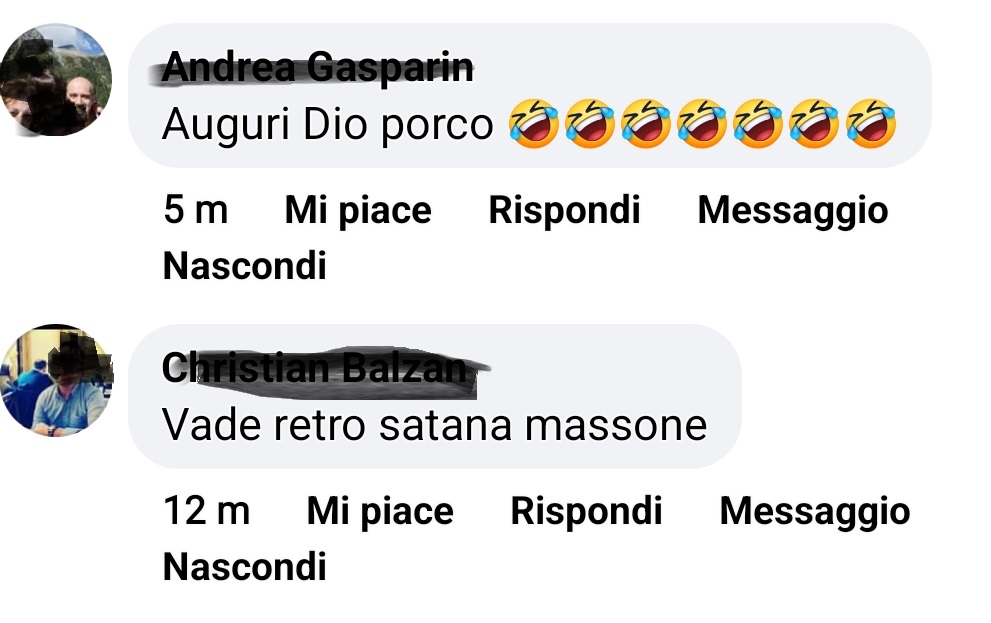Screen dimensions: 991x623
Task: Send Messaggio to the 12 m commenter
Action: 815,511
